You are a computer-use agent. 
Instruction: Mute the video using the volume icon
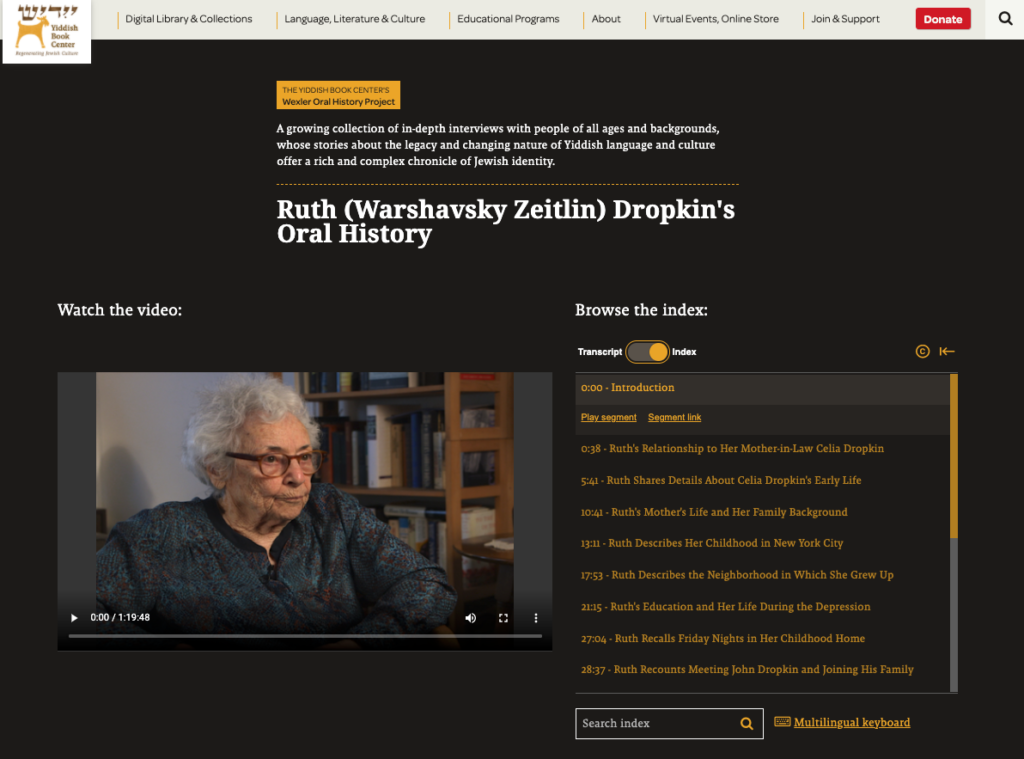click(x=470, y=617)
